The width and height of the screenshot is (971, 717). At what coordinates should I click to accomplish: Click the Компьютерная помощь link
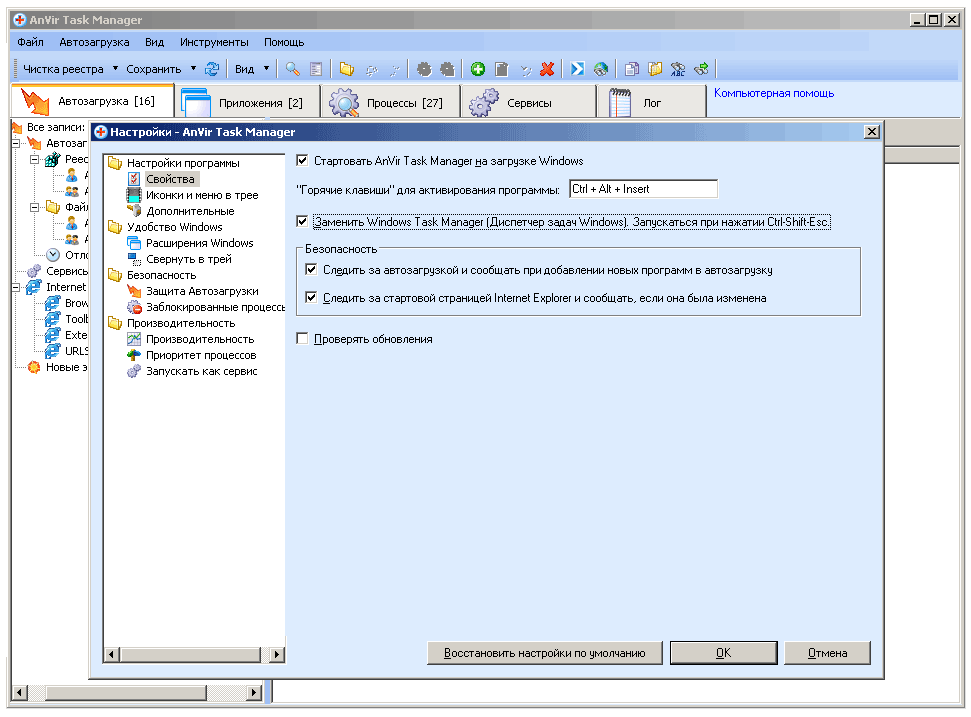click(x=773, y=93)
